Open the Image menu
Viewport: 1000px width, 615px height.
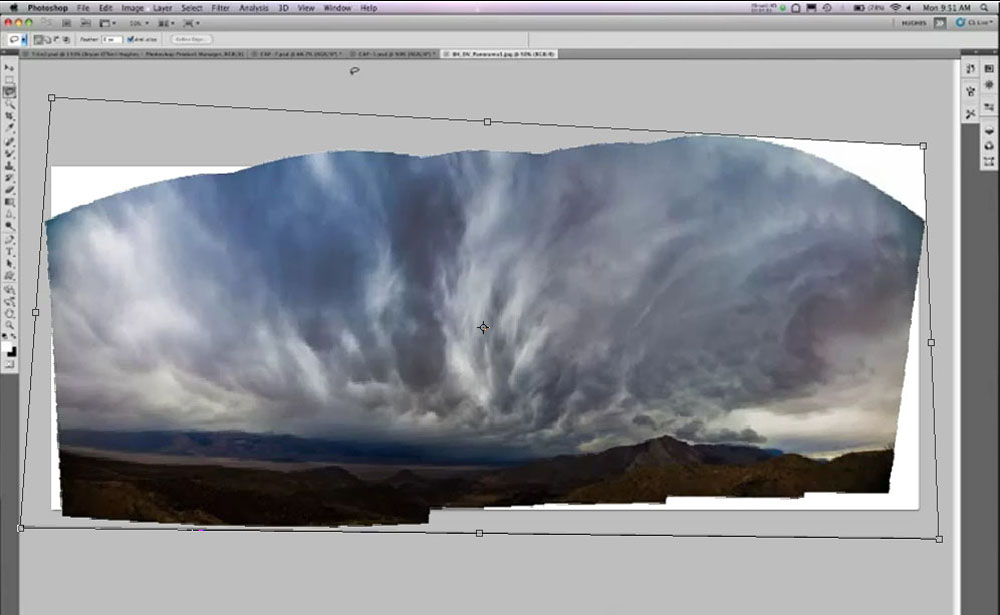pos(132,8)
